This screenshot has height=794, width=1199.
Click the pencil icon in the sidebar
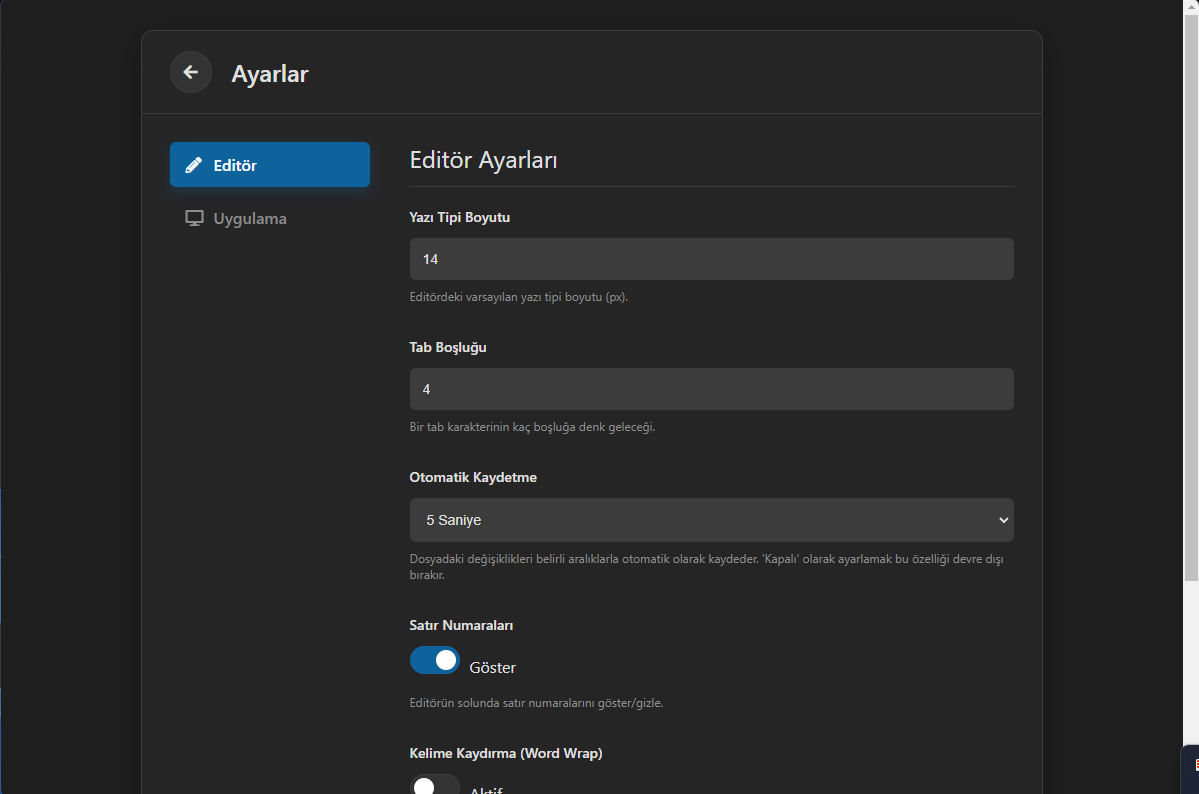[194, 165]
